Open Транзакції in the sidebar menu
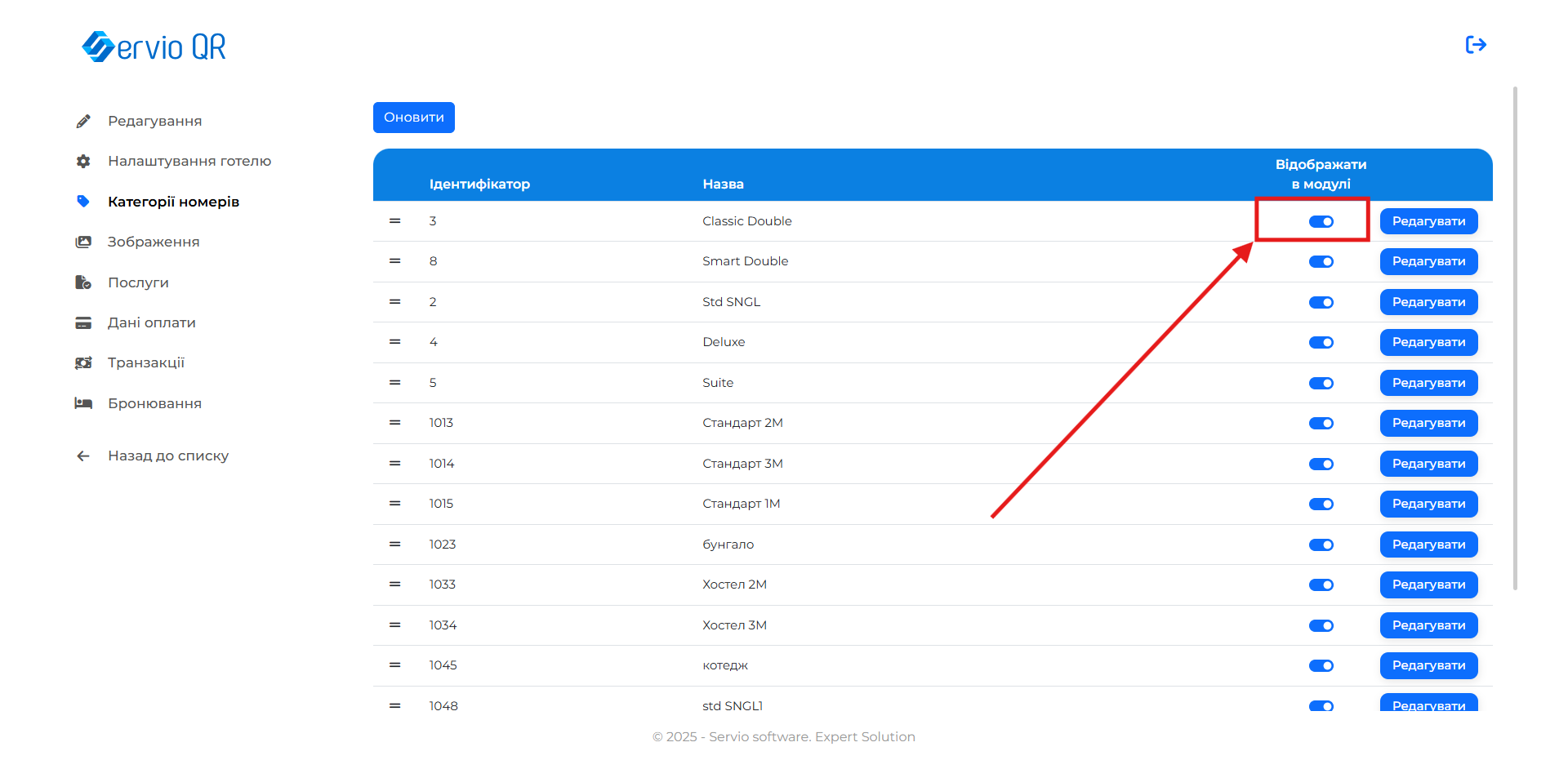Screen dimensions: 1568x769 tap(146, 363)
